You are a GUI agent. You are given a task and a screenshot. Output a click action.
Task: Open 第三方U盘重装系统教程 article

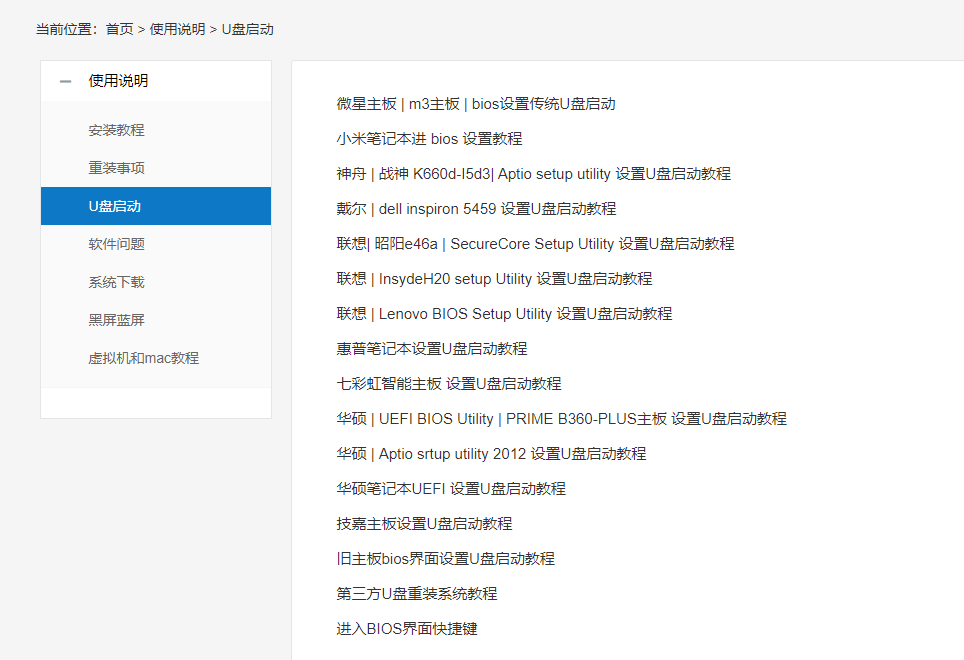point(417,594)
